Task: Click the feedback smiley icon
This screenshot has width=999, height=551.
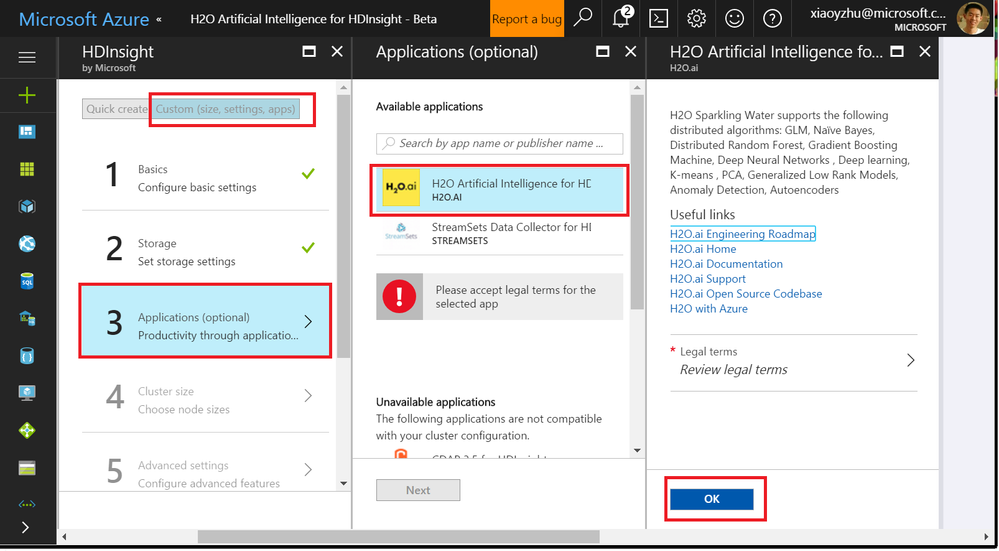Action: click(735, 18)
